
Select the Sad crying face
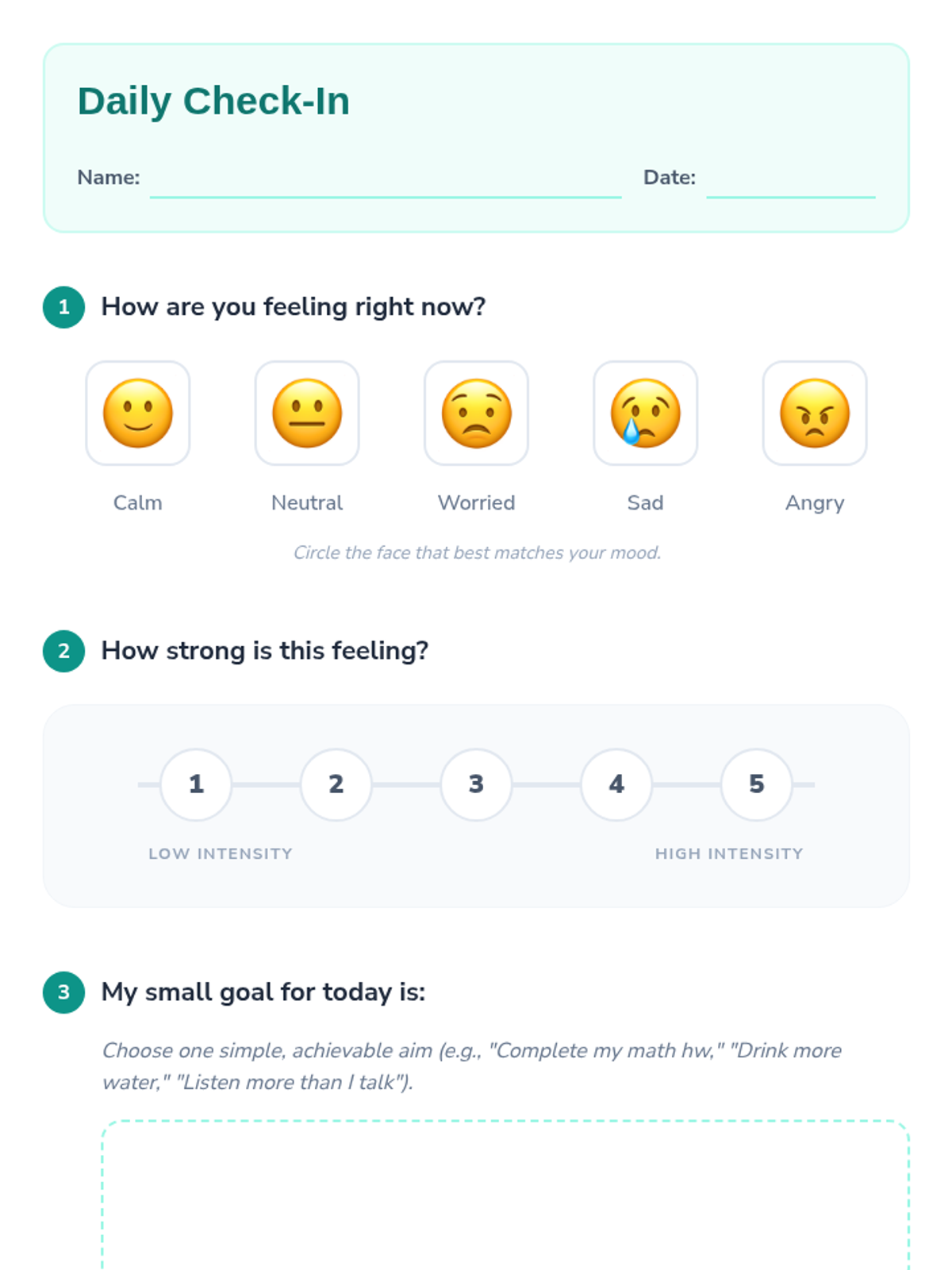[x=645, y=413]
